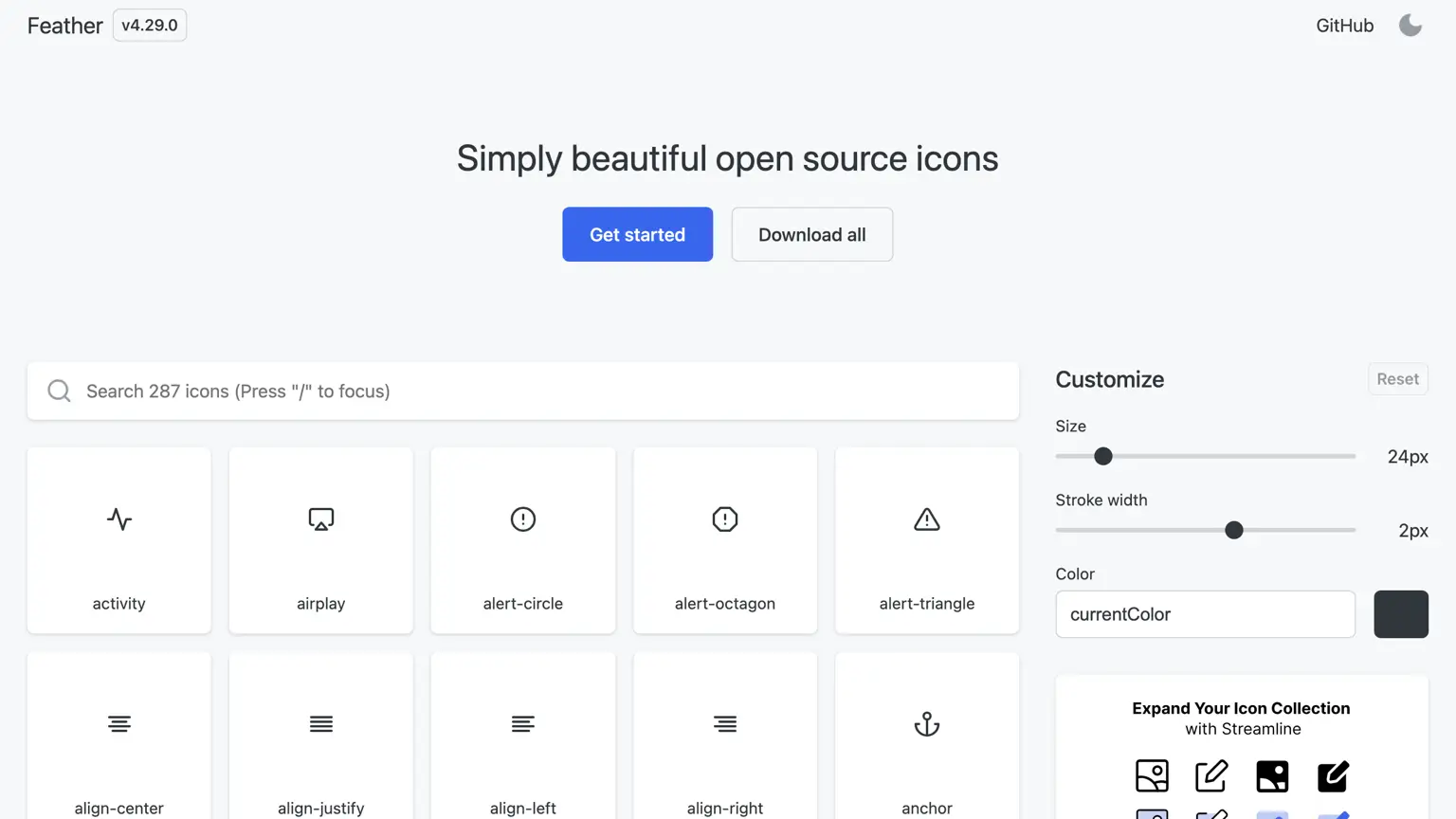Click the currentColor input field
The width and height of the screenshot is (1456, 819).
point(1205,614)
